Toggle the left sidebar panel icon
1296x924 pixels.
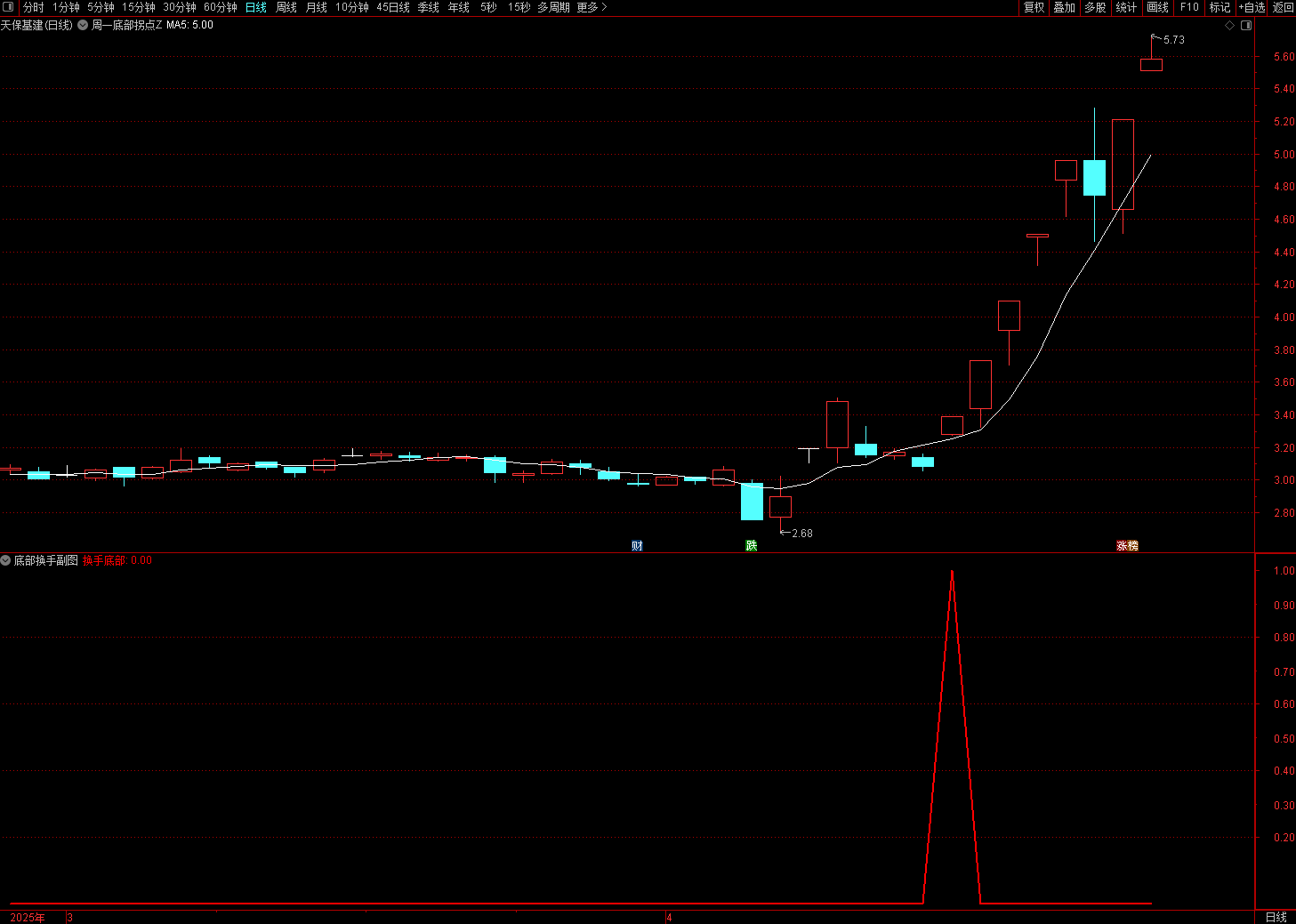click(x=8, y=7)
